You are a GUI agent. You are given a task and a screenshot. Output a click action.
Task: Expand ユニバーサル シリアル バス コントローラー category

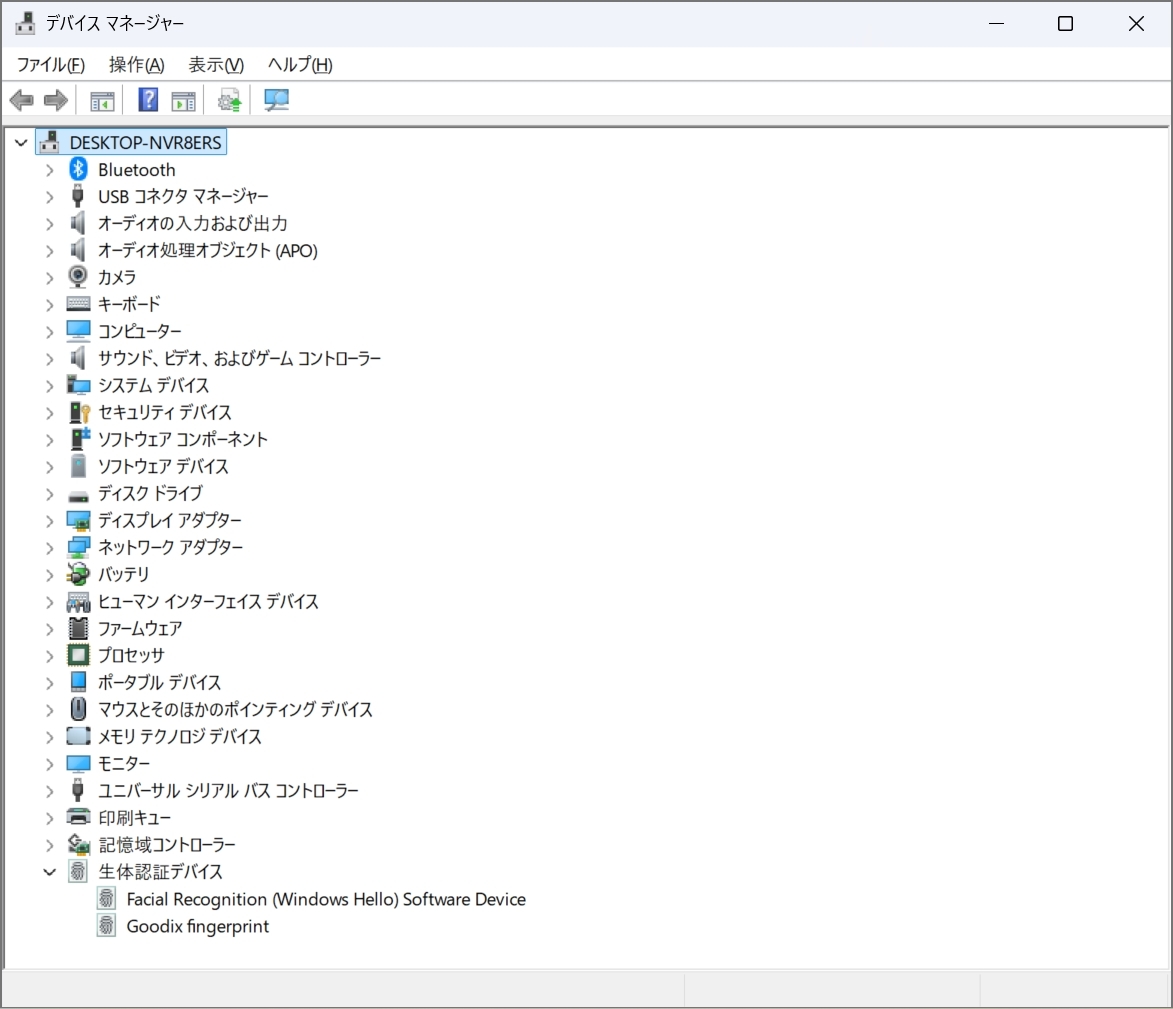pyautogui.click(x=49, y=791)
